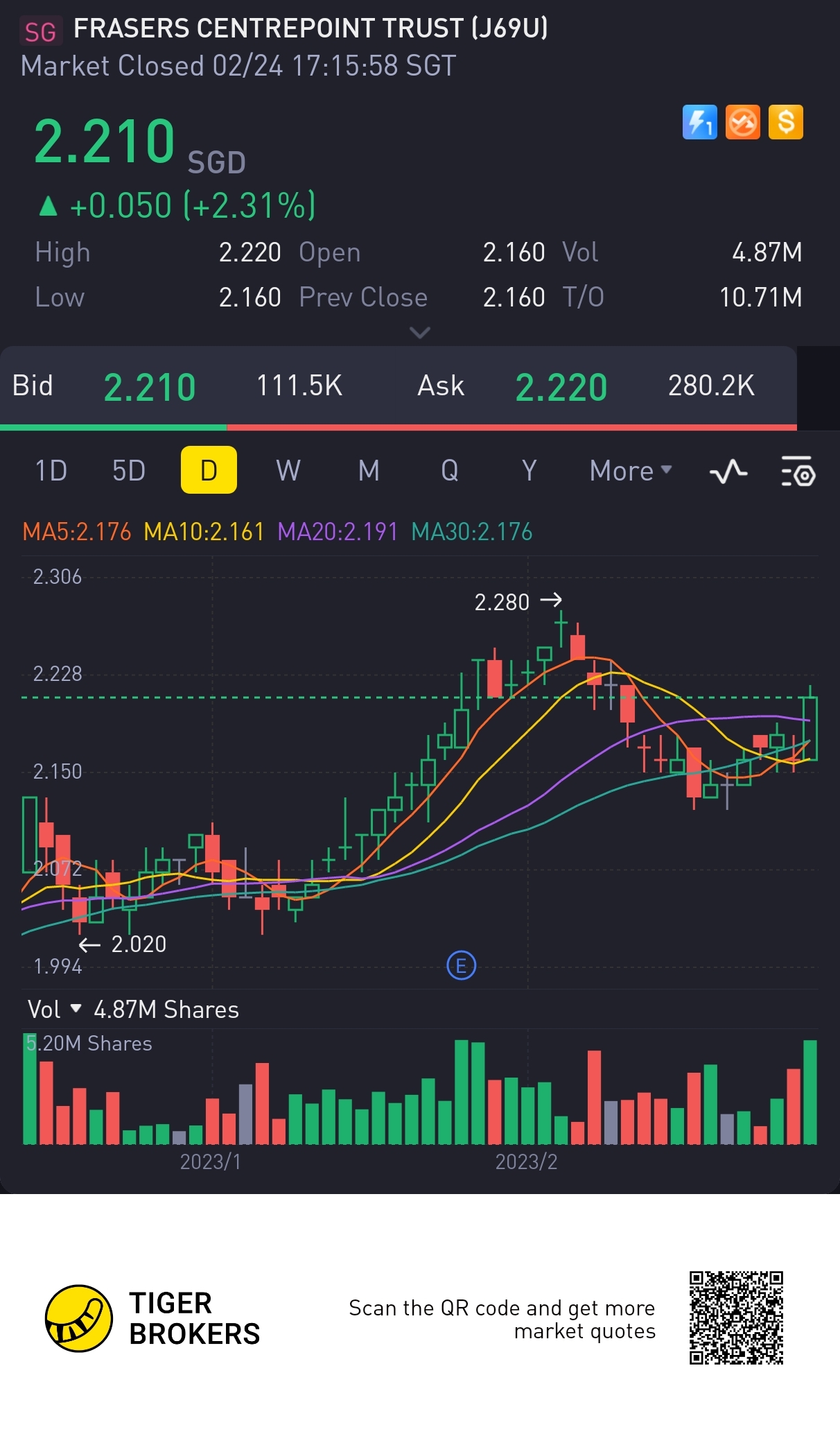Viewport: 840px width, 1443px height.
Task: Open the Vol indicator dropdown
Action: pyautogui.click(x=55, y=1010)
